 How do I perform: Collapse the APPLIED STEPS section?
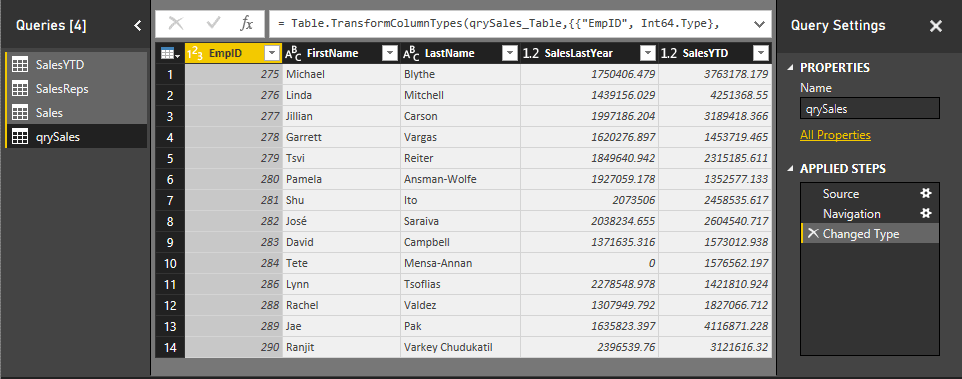pos(790,169)
